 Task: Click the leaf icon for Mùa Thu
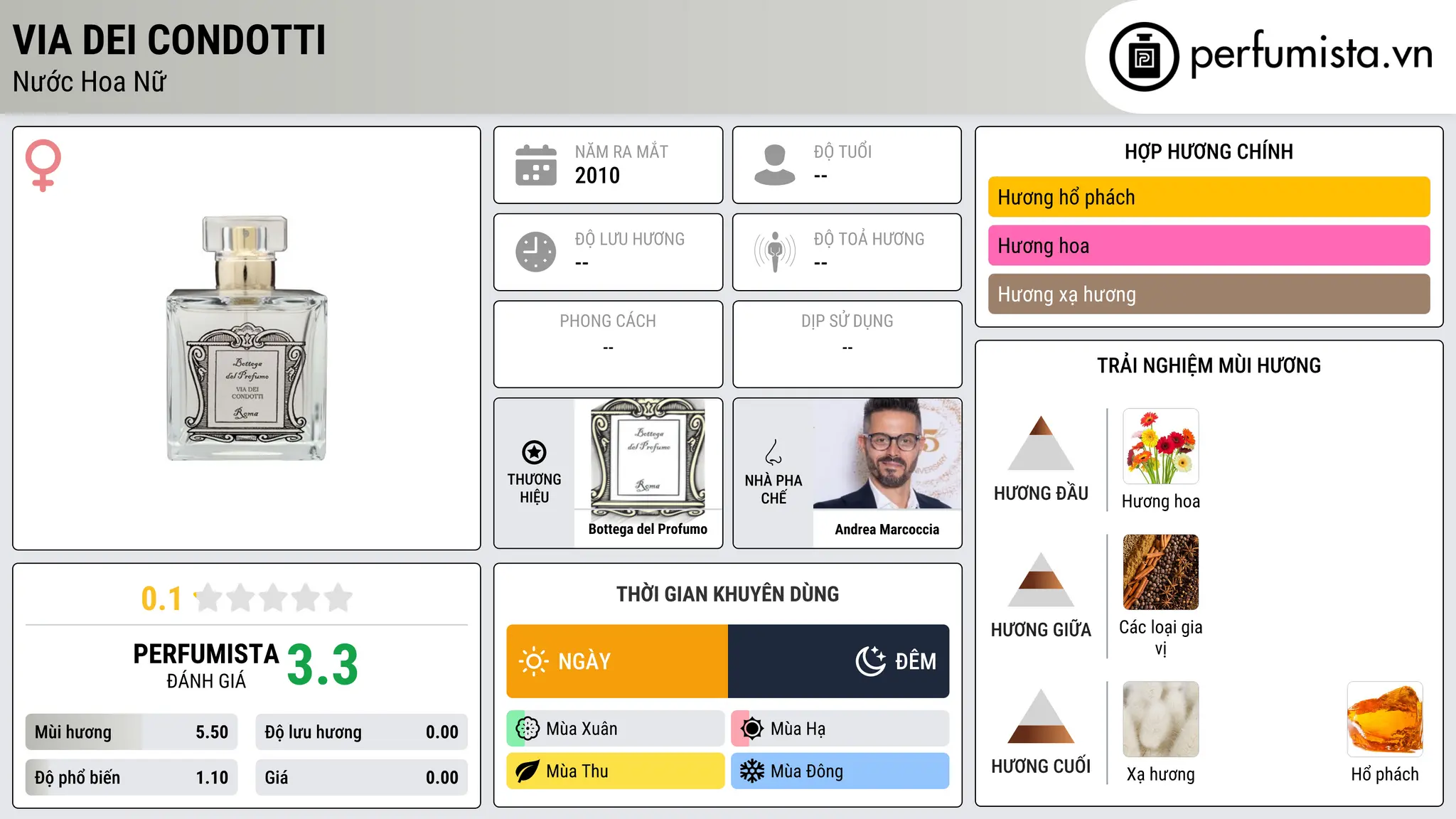(x=528, y=771)
